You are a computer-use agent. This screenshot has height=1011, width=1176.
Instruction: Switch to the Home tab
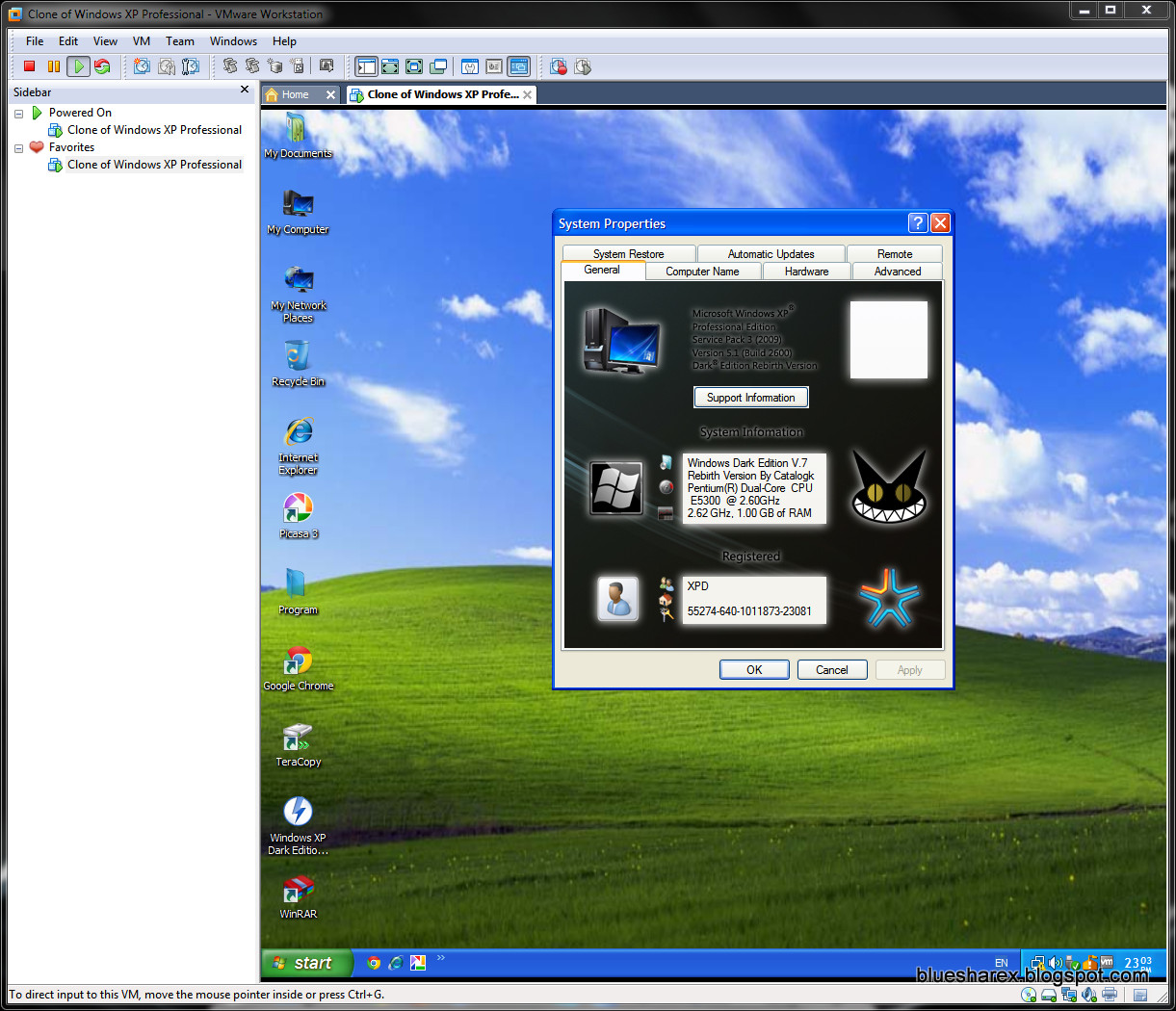(296, 94)
